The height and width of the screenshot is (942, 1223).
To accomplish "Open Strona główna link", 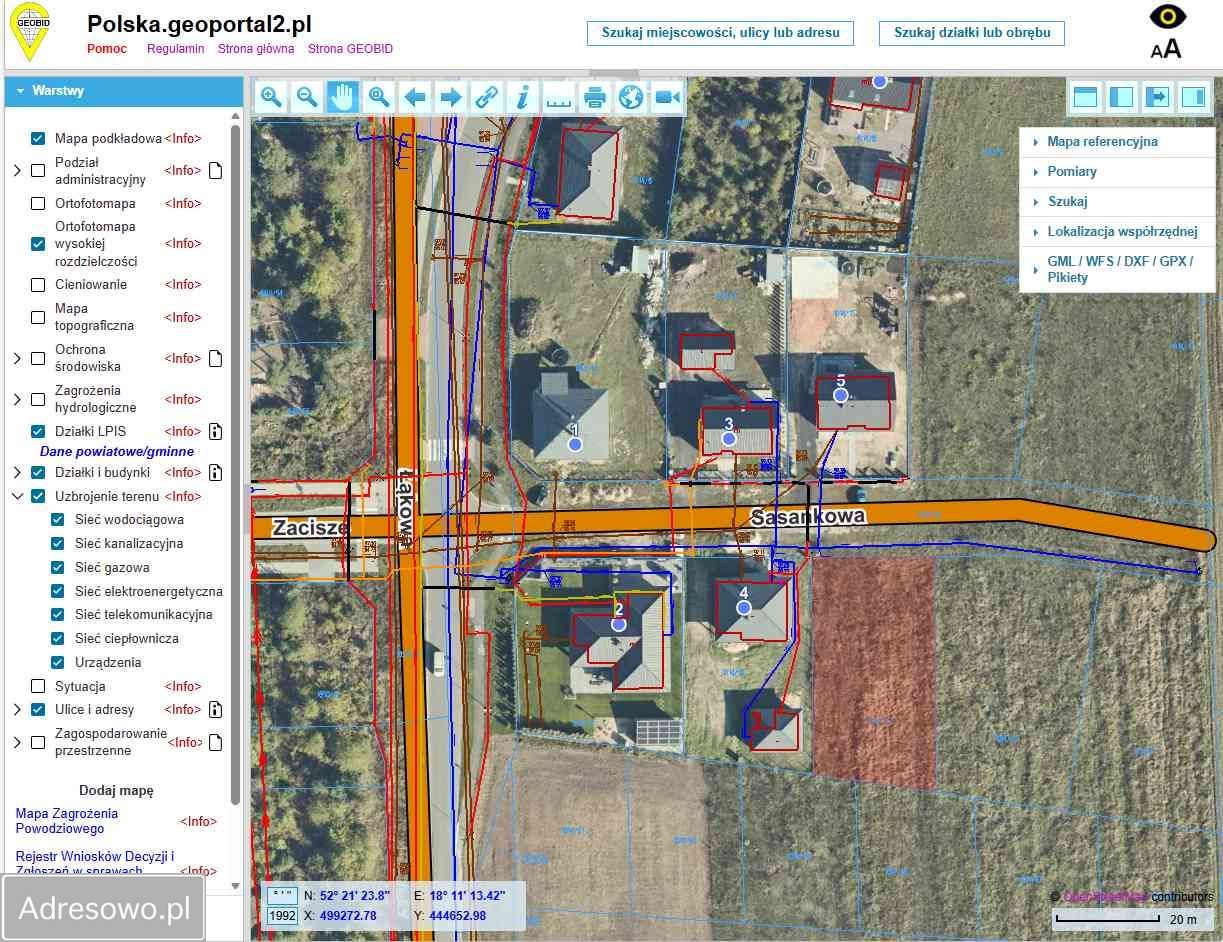I will tap(256, 48).
